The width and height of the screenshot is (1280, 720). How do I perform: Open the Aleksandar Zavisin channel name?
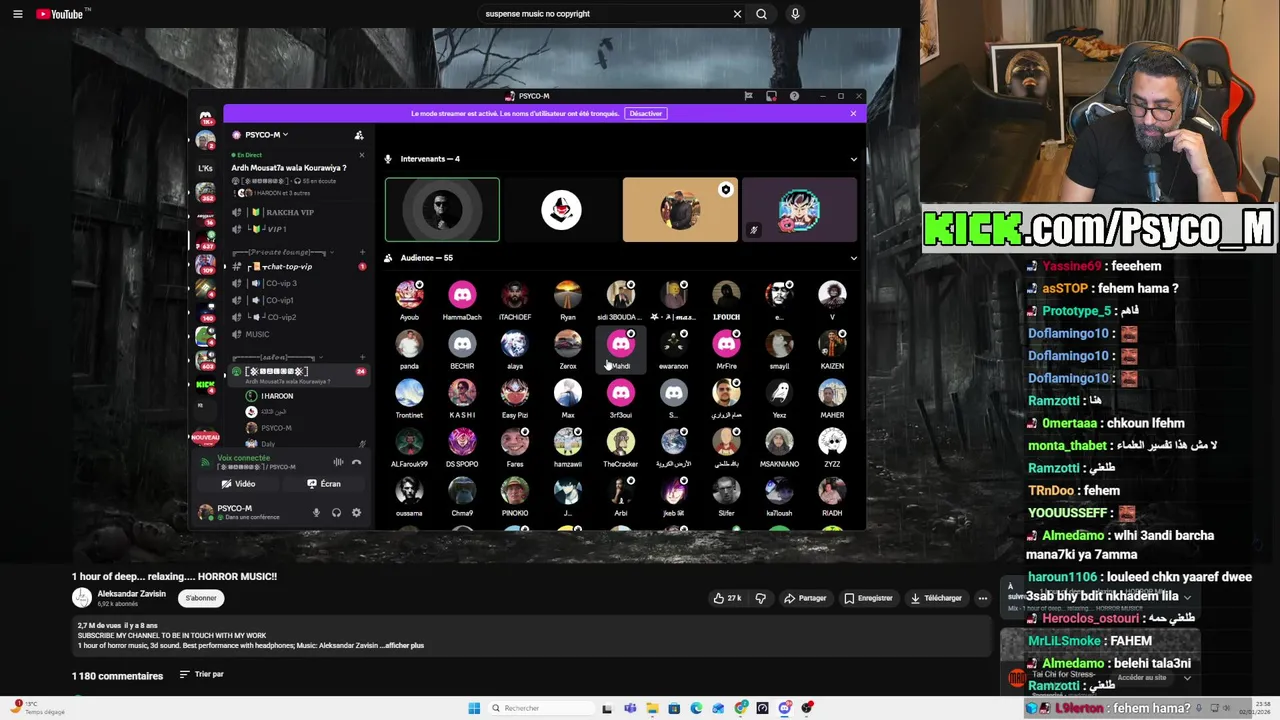131,594
